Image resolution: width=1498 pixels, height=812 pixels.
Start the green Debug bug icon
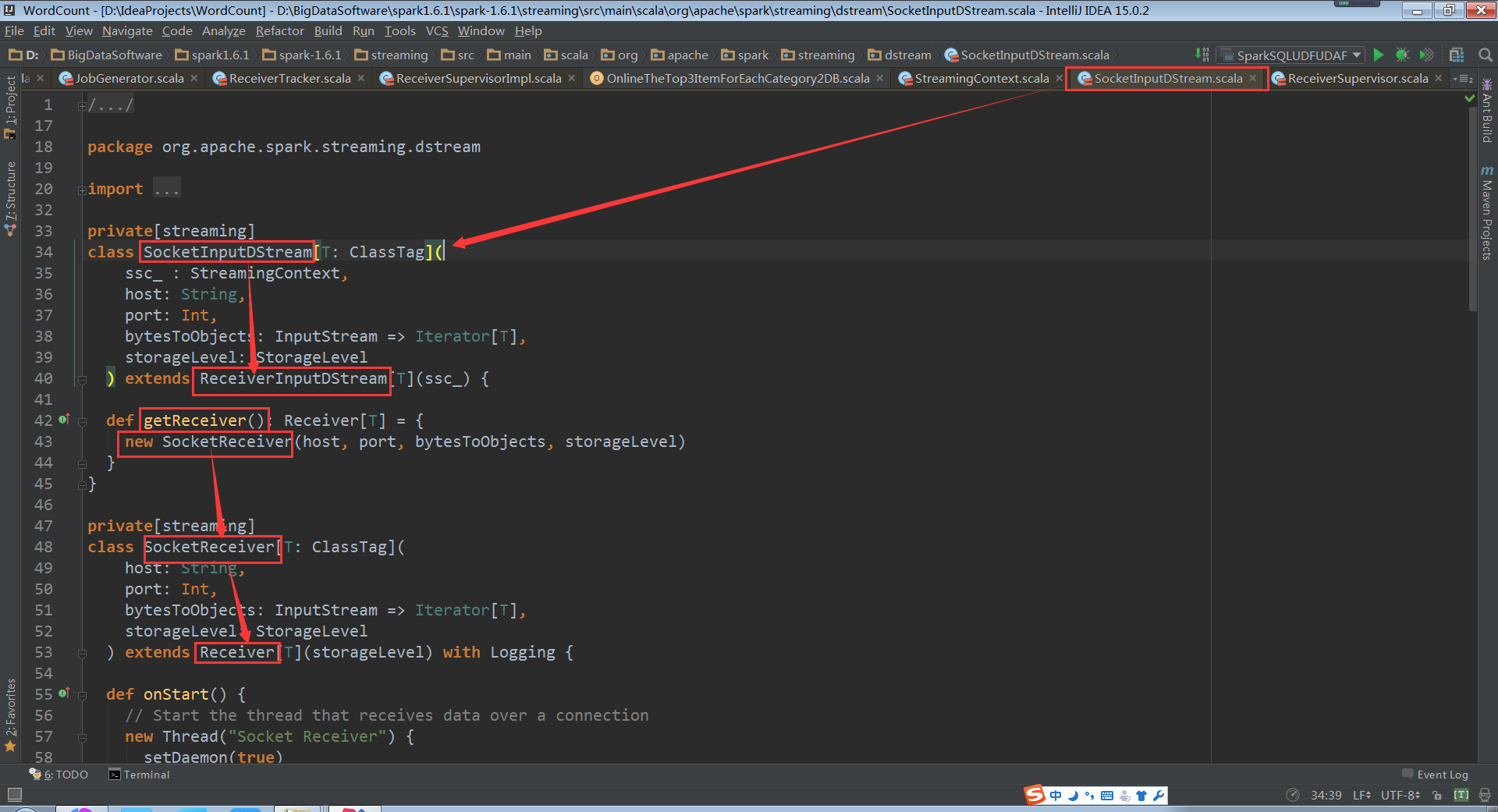(1402, 55)
